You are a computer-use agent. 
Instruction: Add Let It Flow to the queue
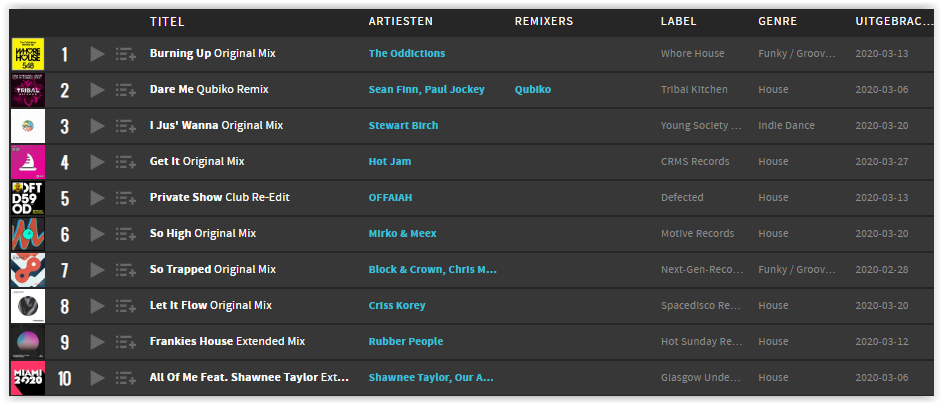coord(126,306)
